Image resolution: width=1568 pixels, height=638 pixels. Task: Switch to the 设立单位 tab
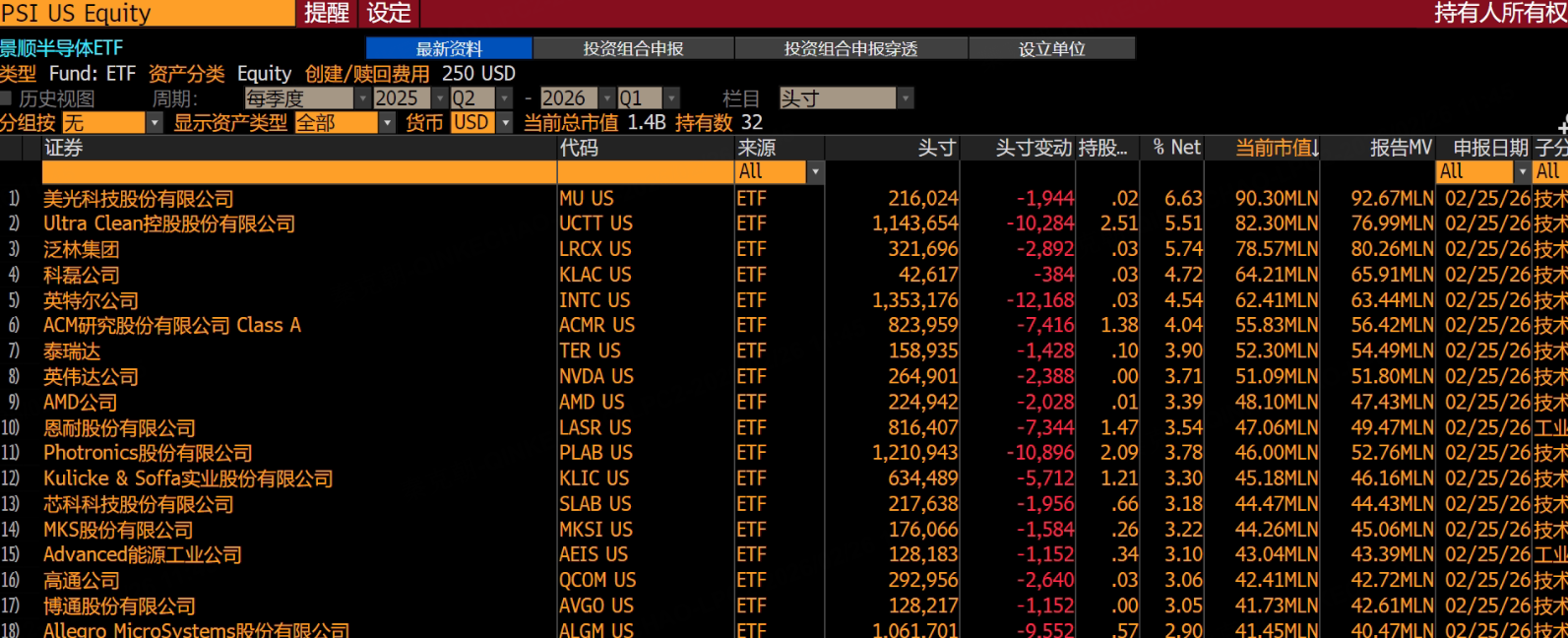(x=1051, y=48)
